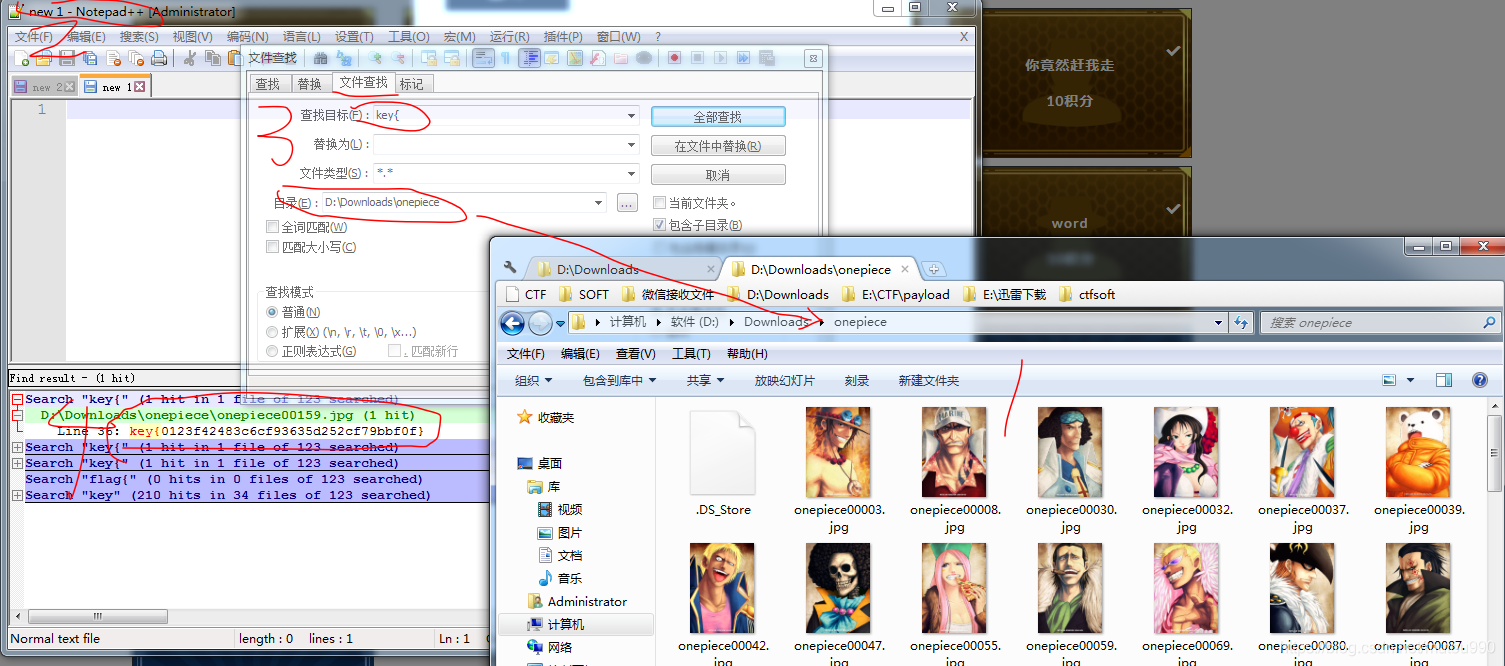Click the 取消 cancel button
The width and height of the screenshot is (1505, 666).
[718, 175]
